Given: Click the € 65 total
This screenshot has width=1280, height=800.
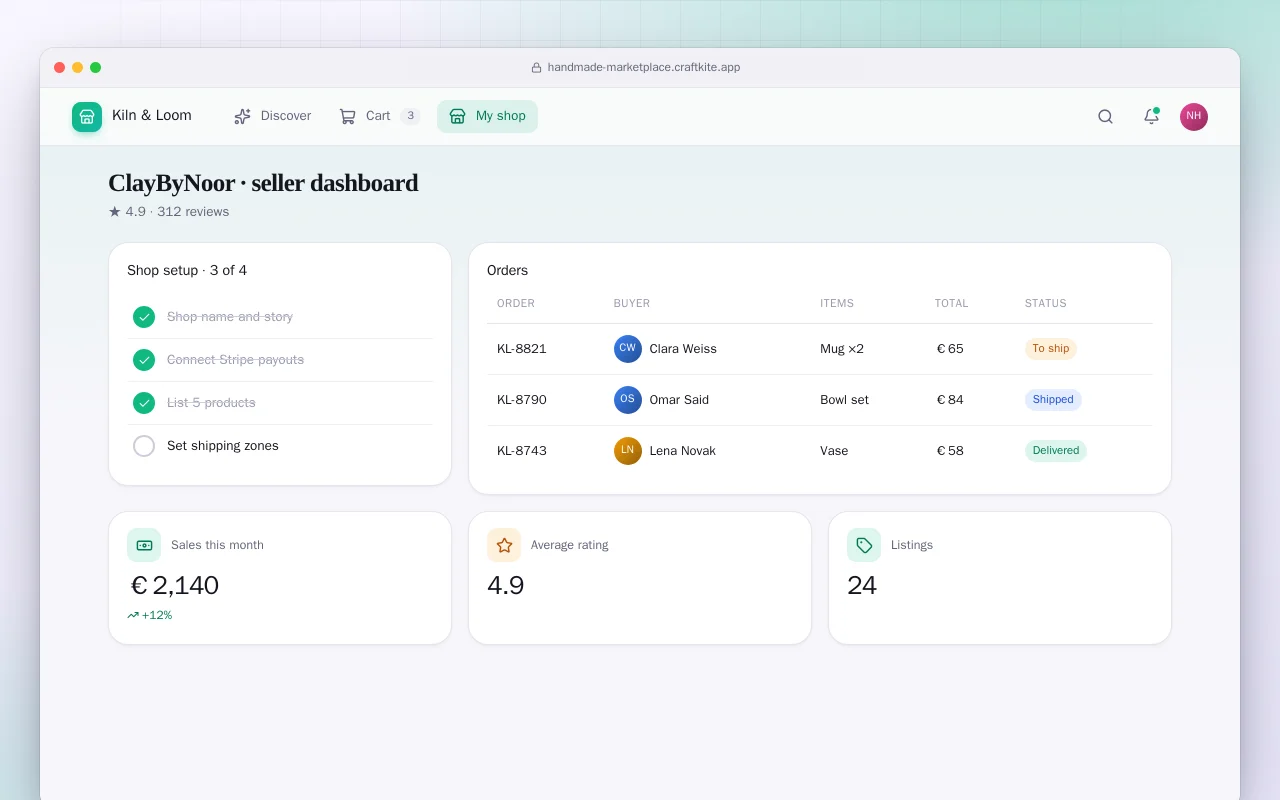Looking at the screenshot, I should (x=950, y=349).
